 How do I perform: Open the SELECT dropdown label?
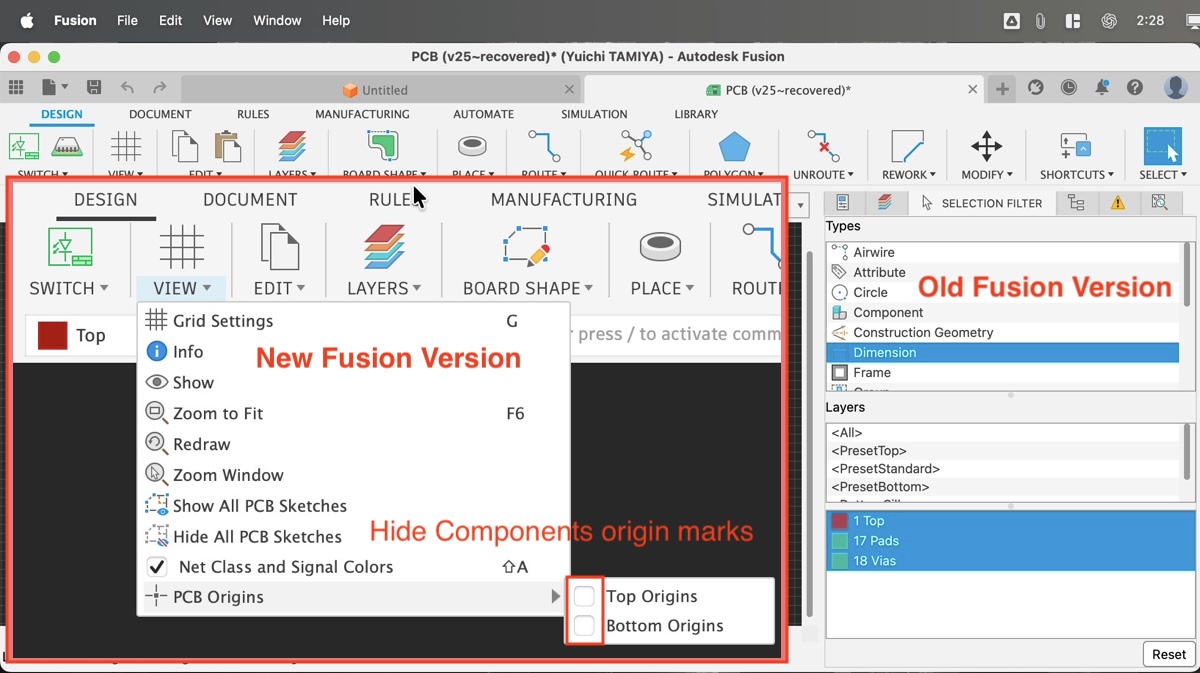click(x=1163, y=174)
